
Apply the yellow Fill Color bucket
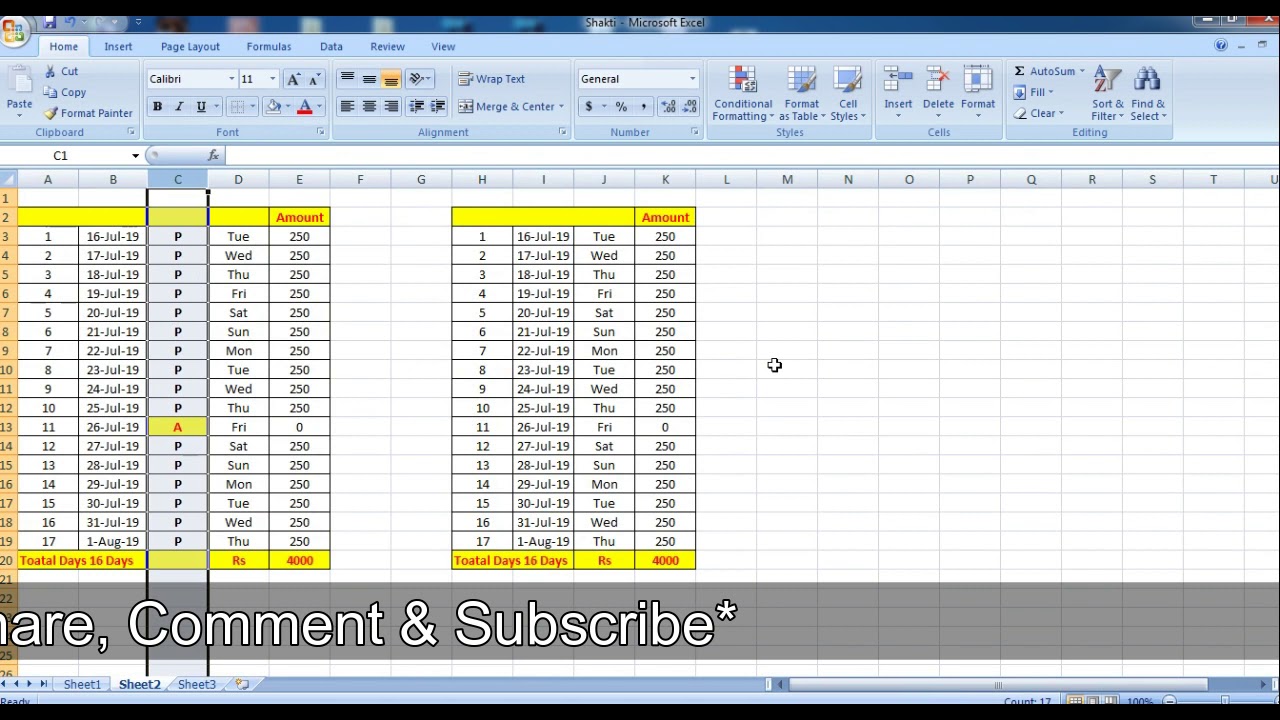273,107
